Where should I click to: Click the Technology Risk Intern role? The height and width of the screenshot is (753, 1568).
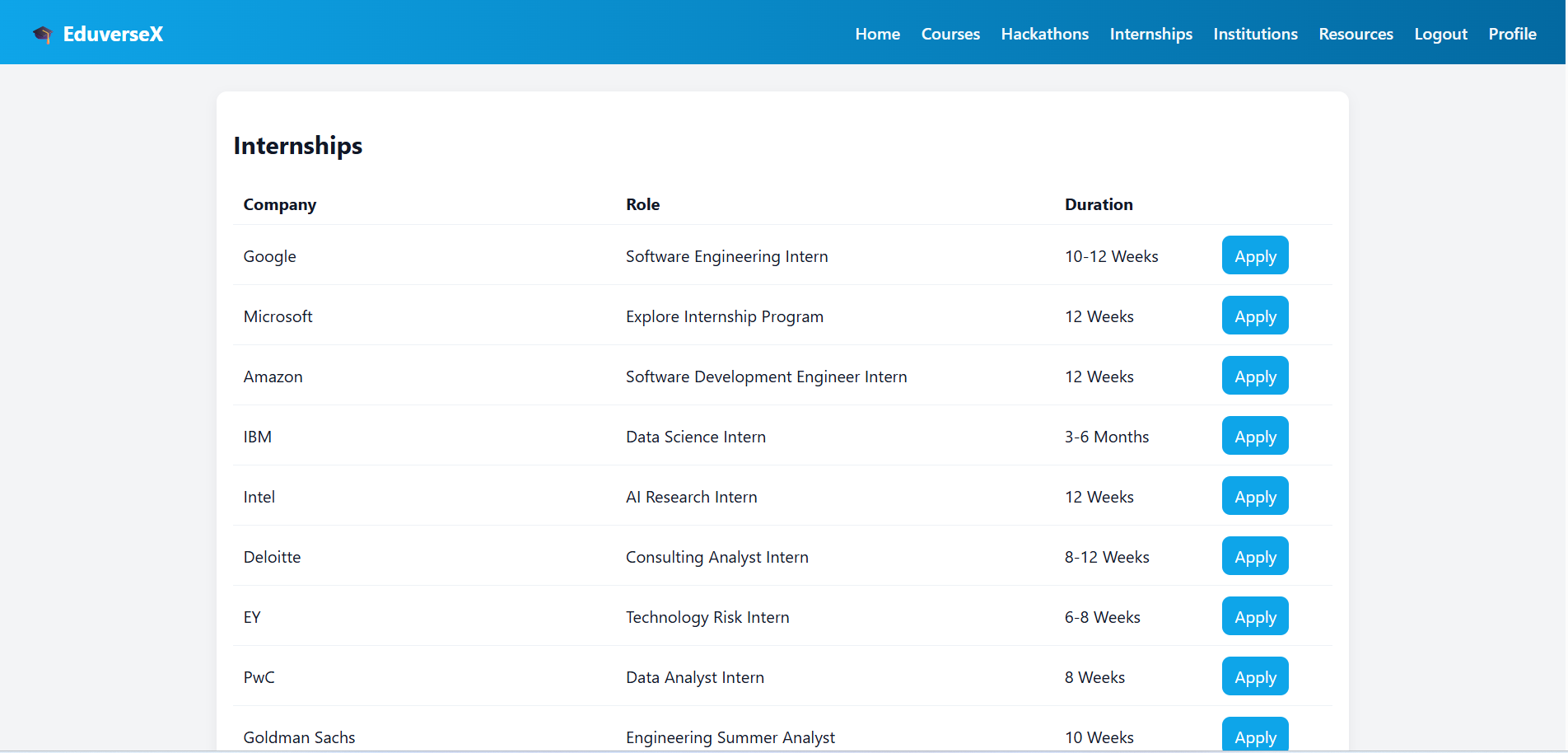pos(707,617)
